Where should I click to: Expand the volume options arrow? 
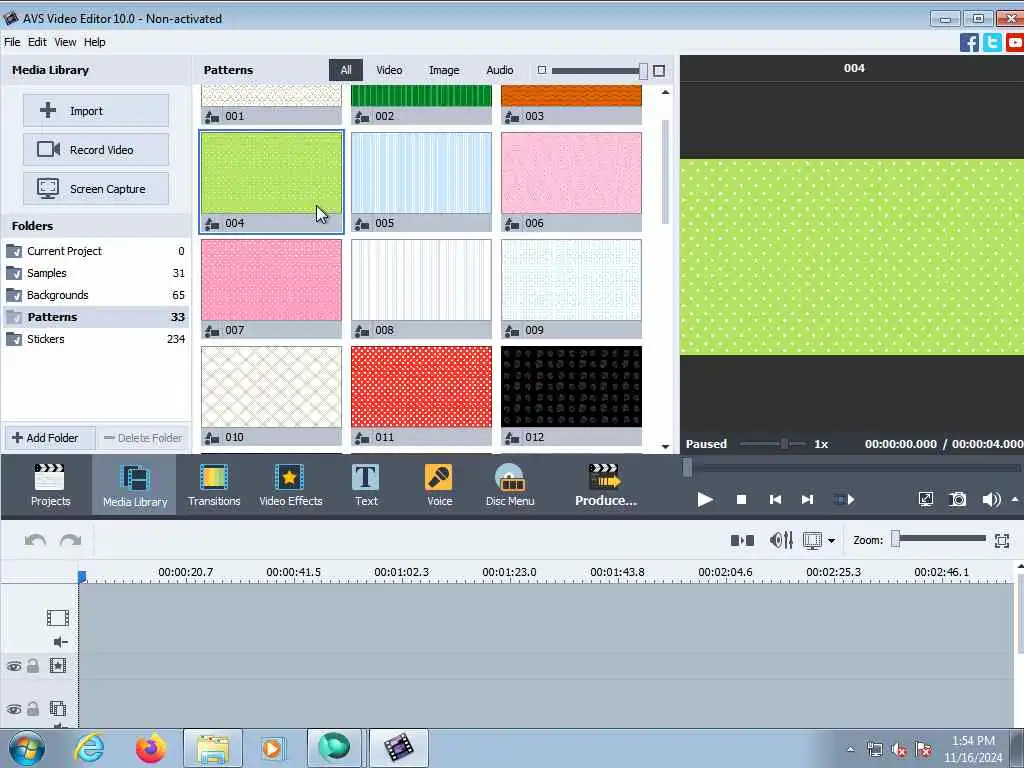(1015, 500)
